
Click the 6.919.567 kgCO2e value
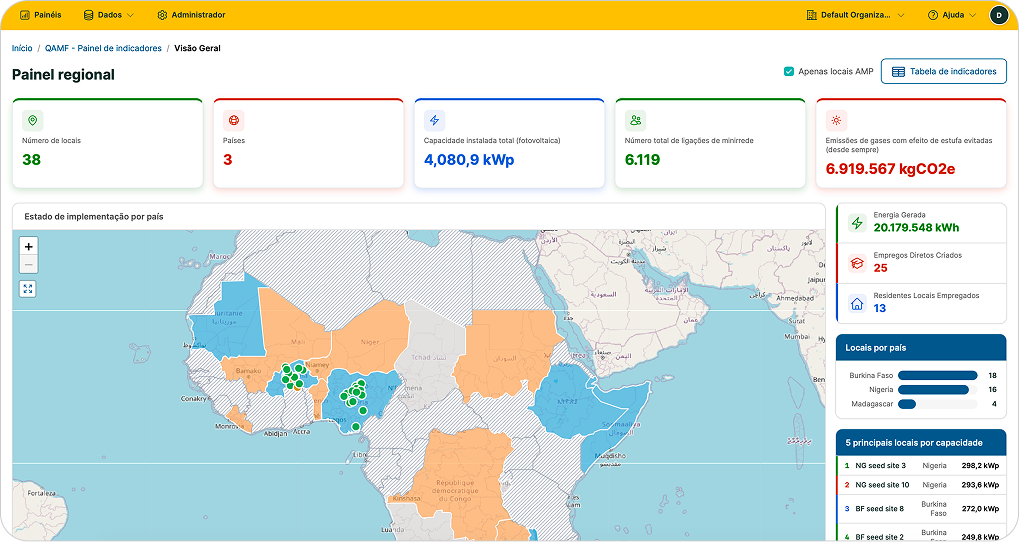890,169
